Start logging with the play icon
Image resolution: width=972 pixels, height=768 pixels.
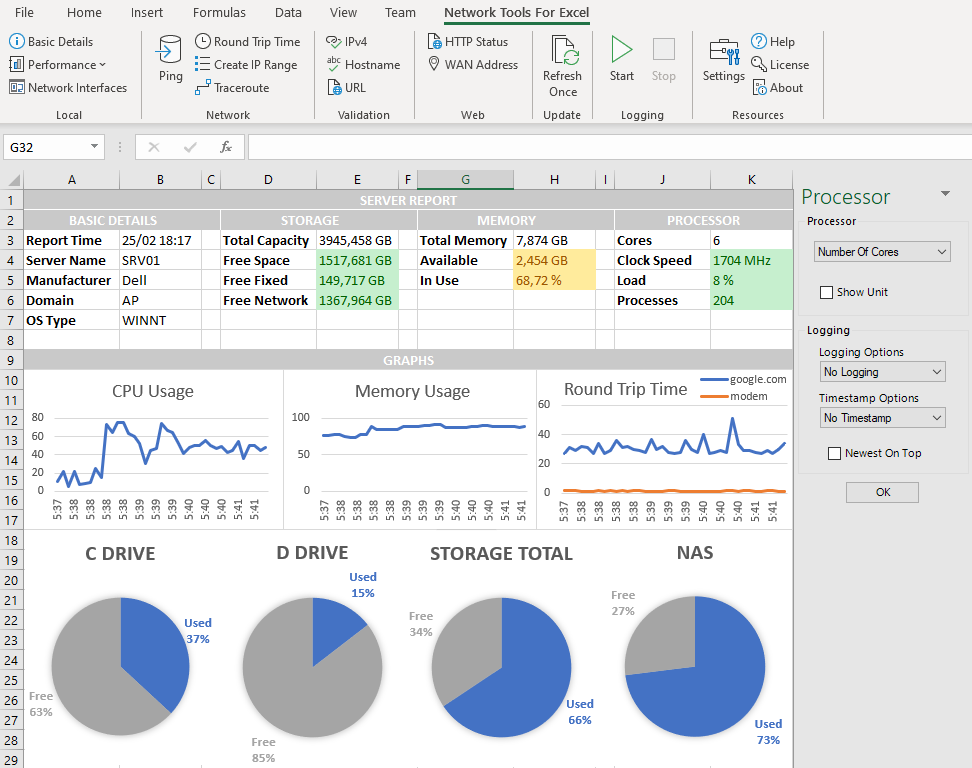pyautogui.click(x=622, y=50)
